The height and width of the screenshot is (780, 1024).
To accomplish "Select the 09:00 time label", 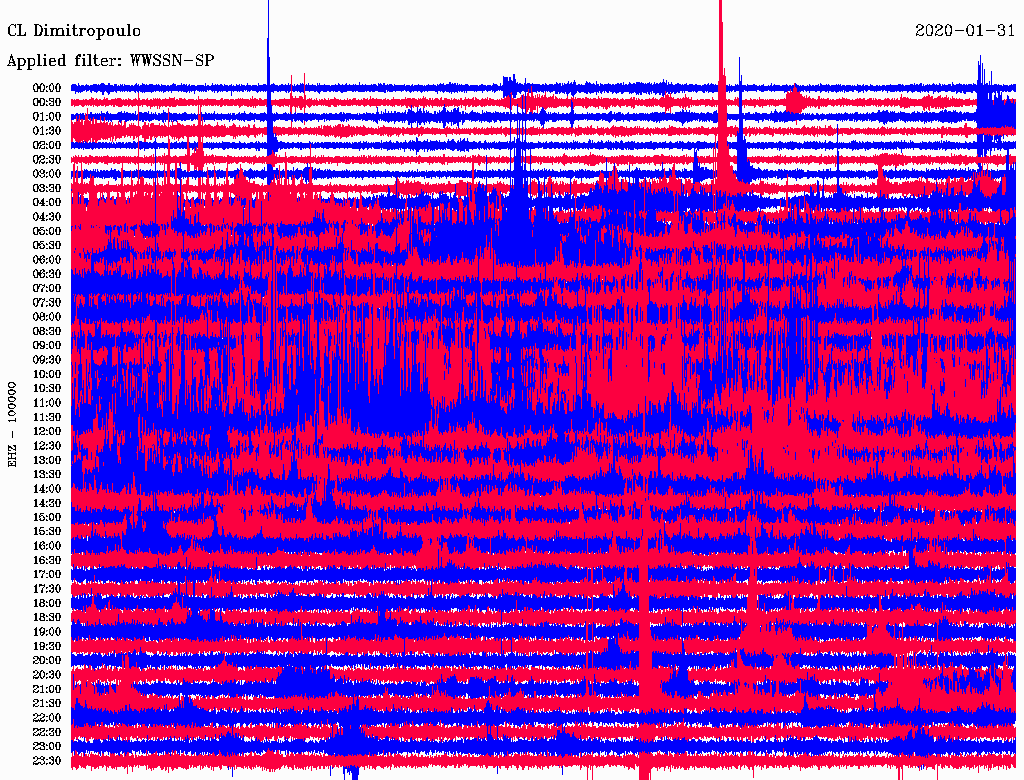I will coord(47,345).
